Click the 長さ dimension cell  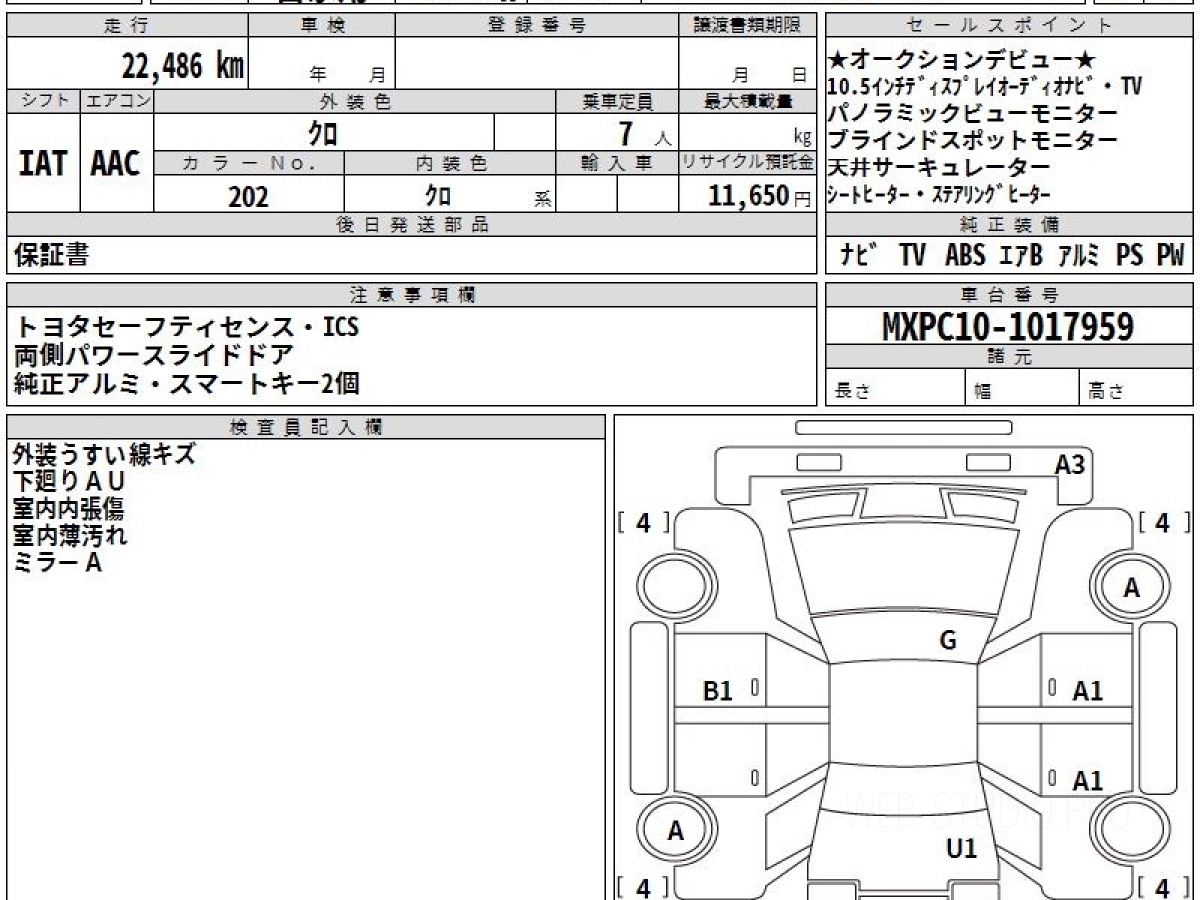895,388
